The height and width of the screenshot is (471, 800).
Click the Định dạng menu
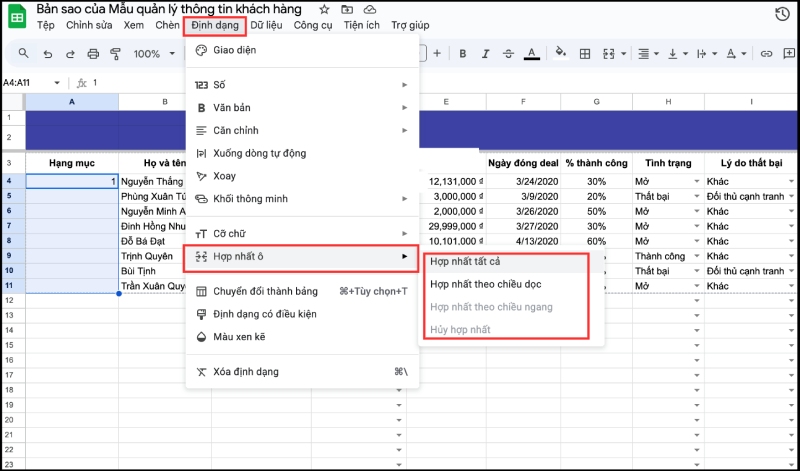[x=215, y=26]
